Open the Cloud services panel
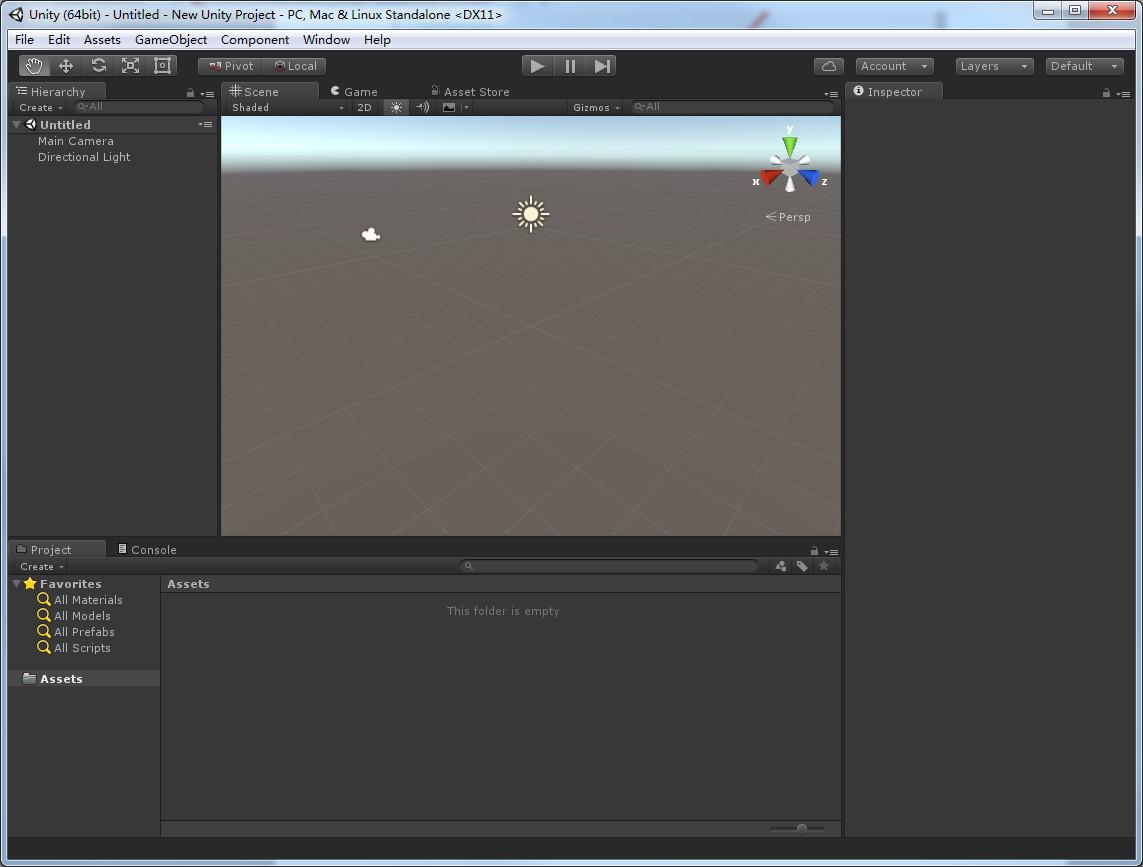The width and height of the screenshot is (1143, 867). point(829,66)
